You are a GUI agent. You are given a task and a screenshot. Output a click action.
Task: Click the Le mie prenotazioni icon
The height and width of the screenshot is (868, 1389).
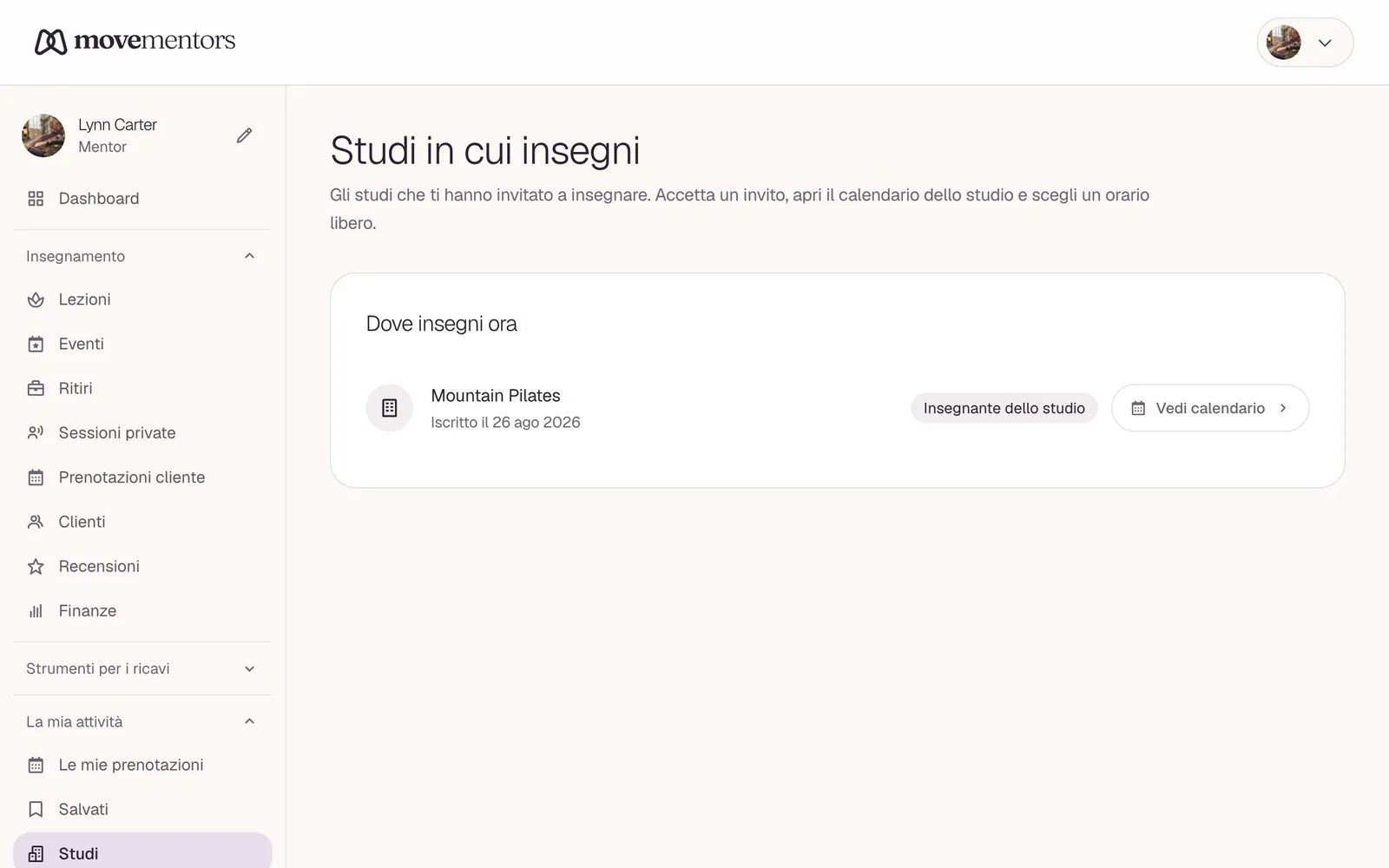point(36,765)
